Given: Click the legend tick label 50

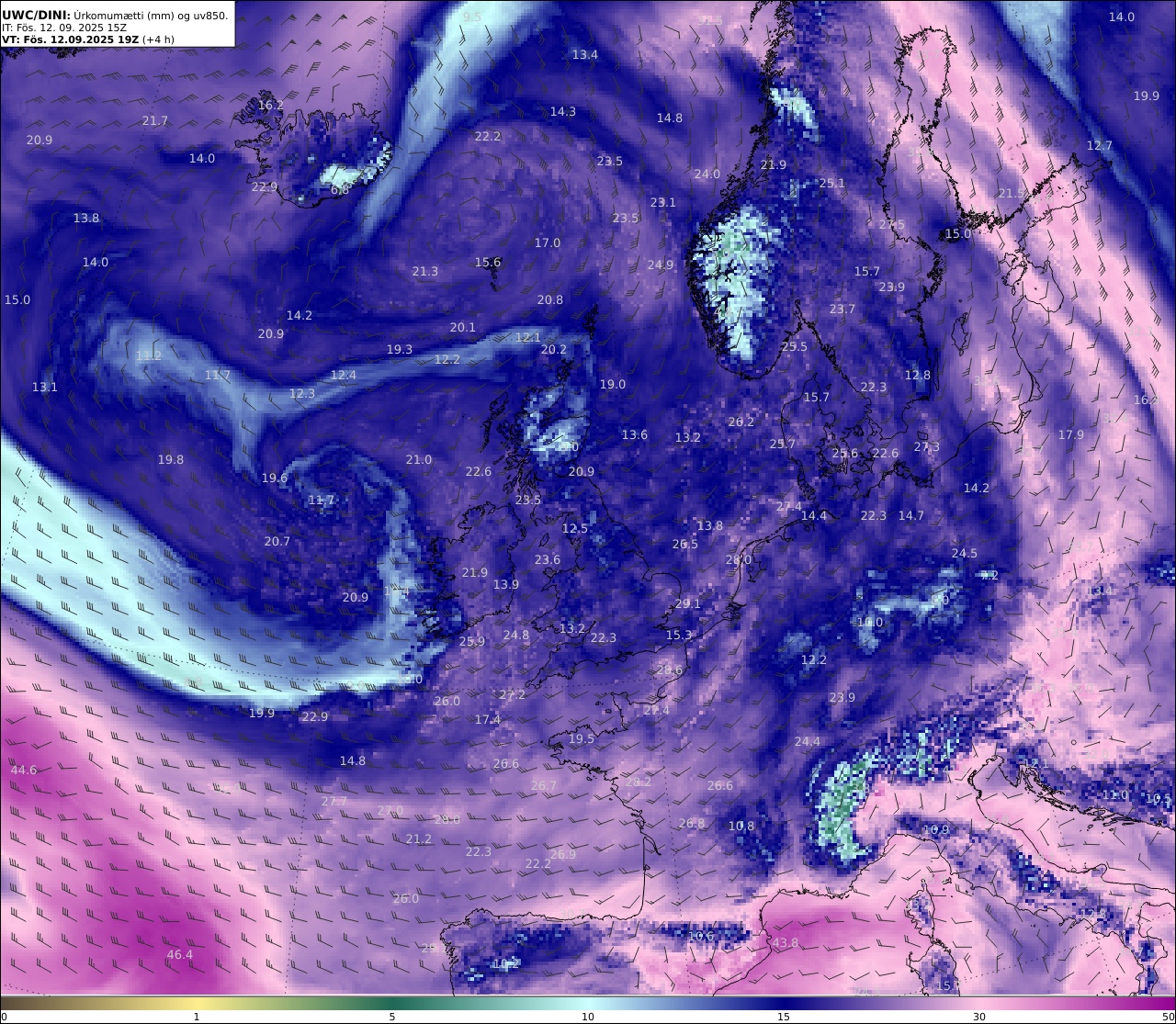Looking at the screenshot, I should tap(1168, 1017).
